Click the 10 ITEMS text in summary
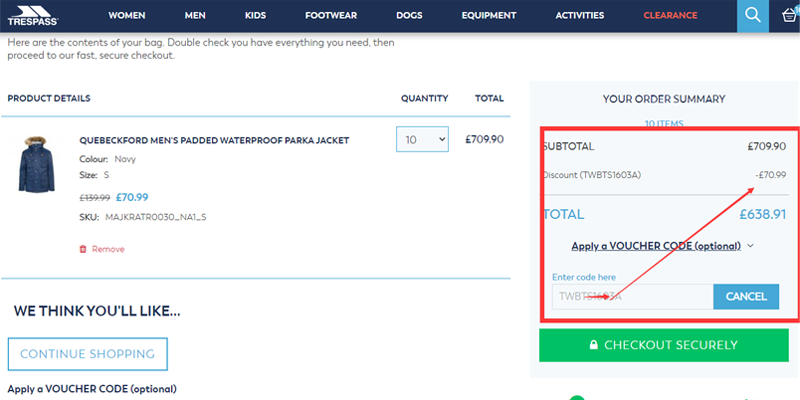This screenshot has height=400, width=800. (x=664, y=123)
